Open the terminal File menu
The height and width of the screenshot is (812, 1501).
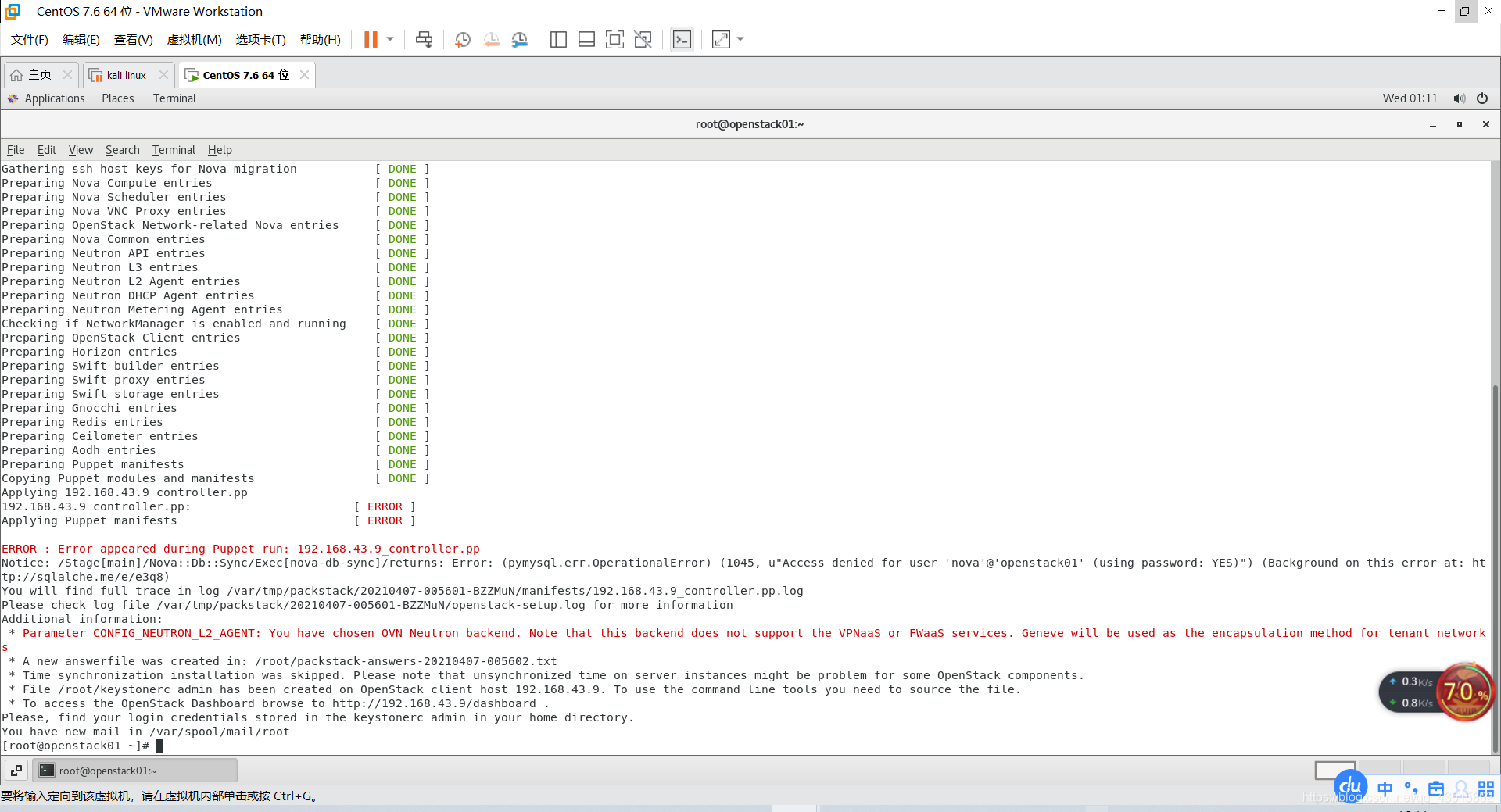click(x=16, y=150)
